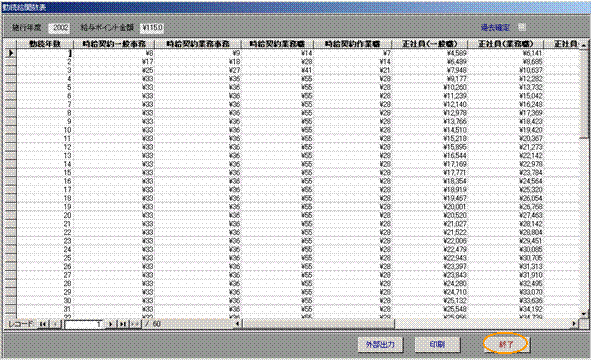Image resolution: width=592 pixels, height=361 pixels.
Task: Click the ¥4,589 cell in row 1
Action: click(430, 53)
